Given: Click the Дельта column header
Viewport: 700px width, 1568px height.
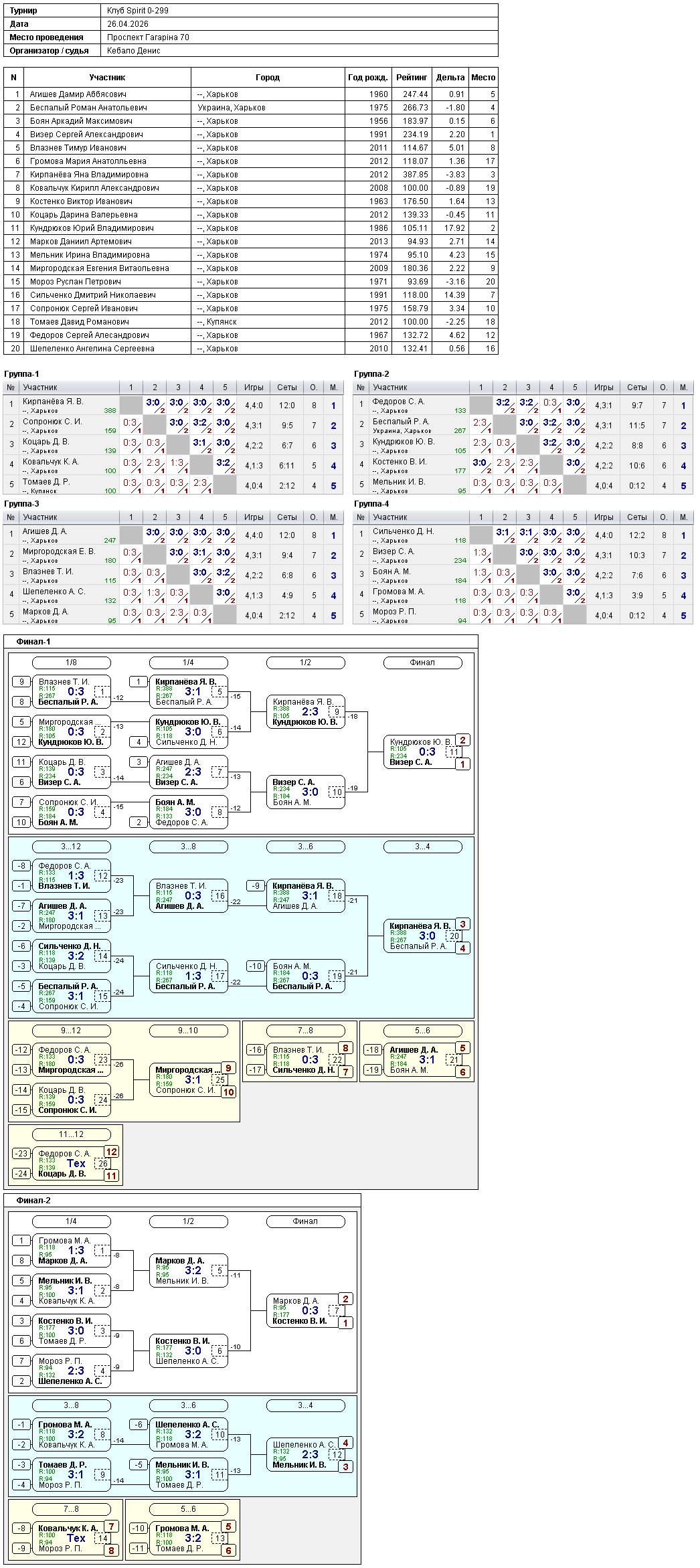Looking at the screenshot, I should point(450,78).
